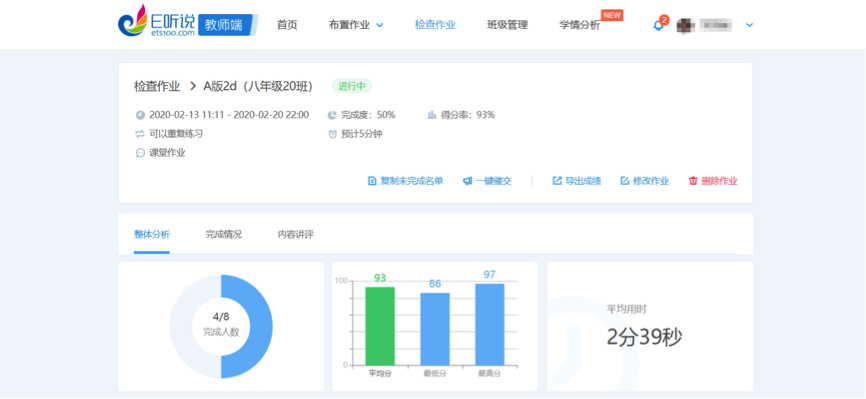The height and width of the screenshot is (399, 866).
Task: Select the 整体分析 tab
Action: click(152, 234)
